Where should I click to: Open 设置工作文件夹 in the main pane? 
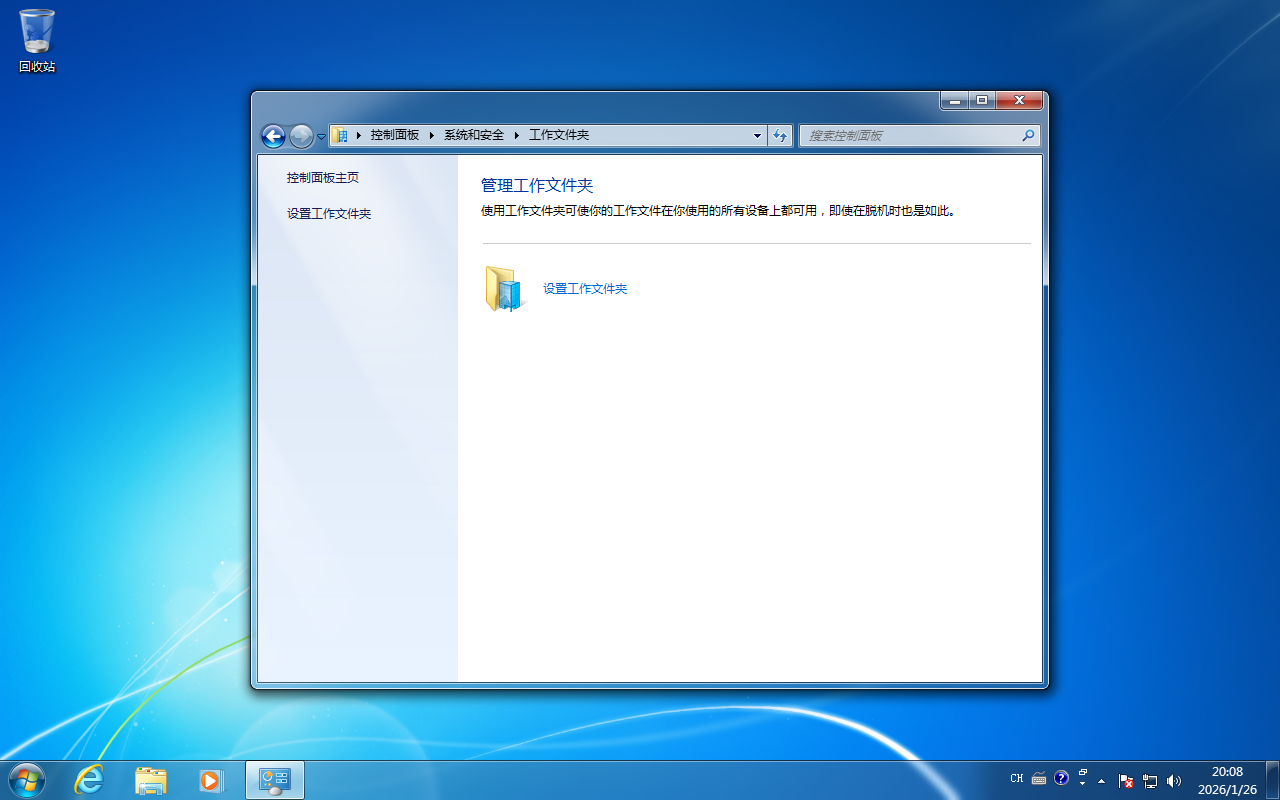[584, 288]
